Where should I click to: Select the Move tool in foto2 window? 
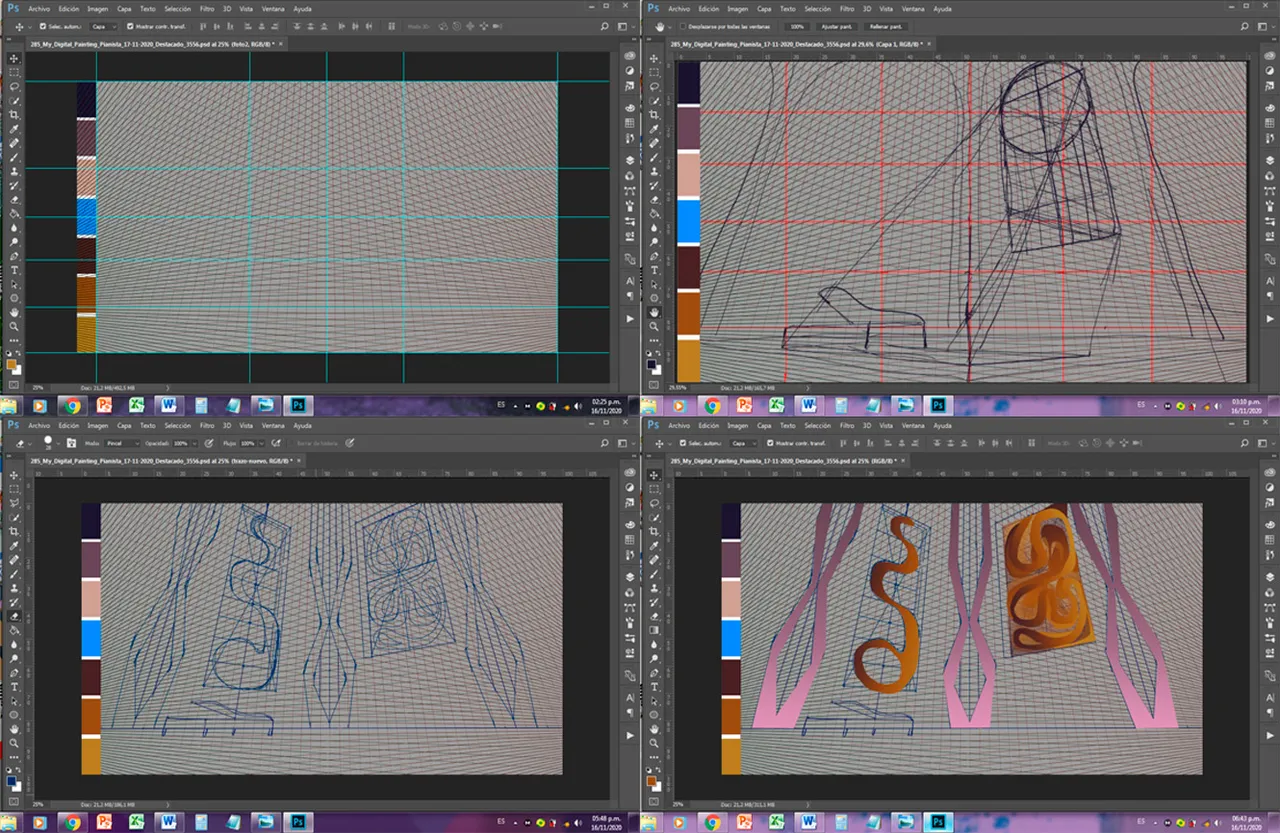click(x=14, y=58)
